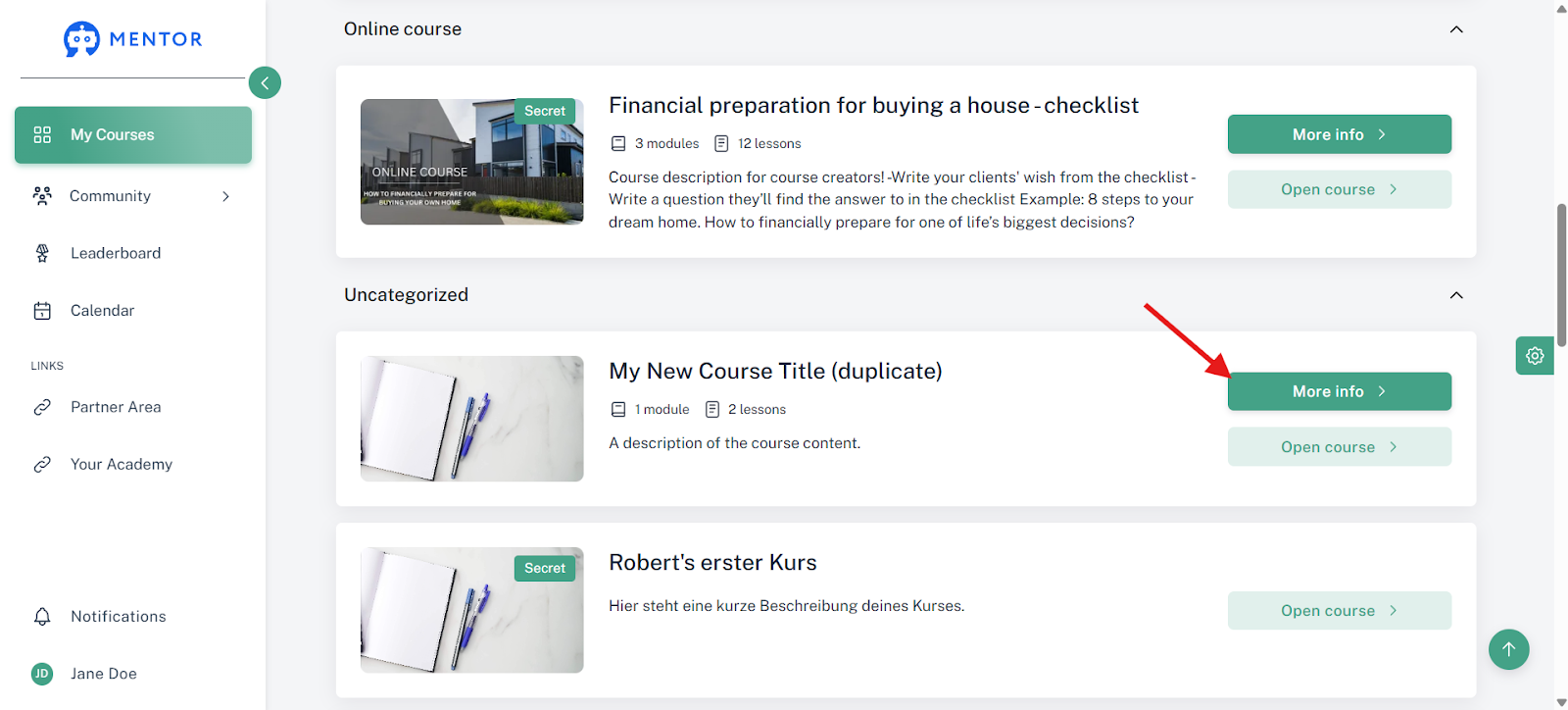Open course My New Course Title (duplicate)
This screenshot has width=1568, height=710.
pyautogui.click(x=1339, y=447)
